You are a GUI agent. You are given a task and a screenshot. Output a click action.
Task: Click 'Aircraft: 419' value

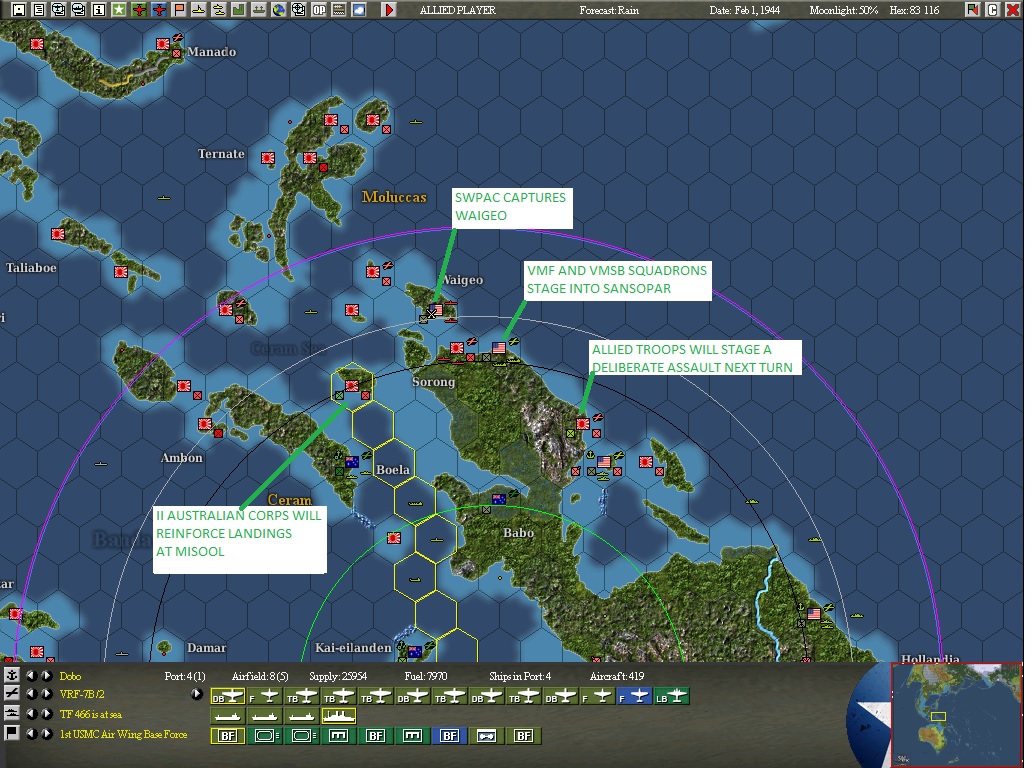coord(617,676)
